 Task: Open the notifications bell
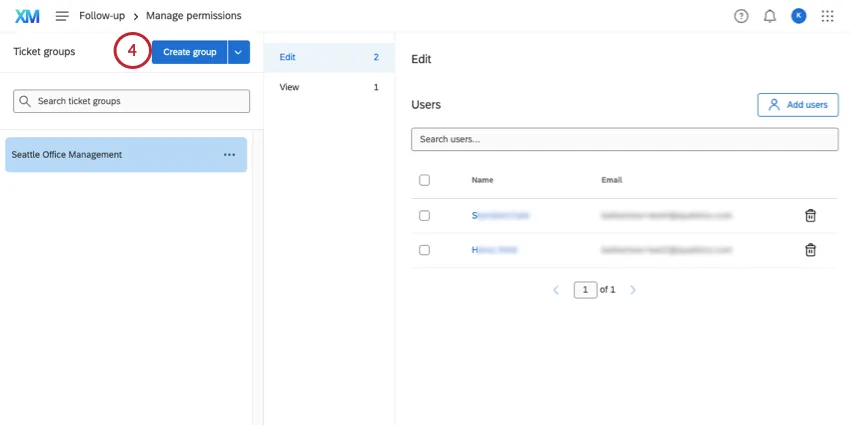769,16
